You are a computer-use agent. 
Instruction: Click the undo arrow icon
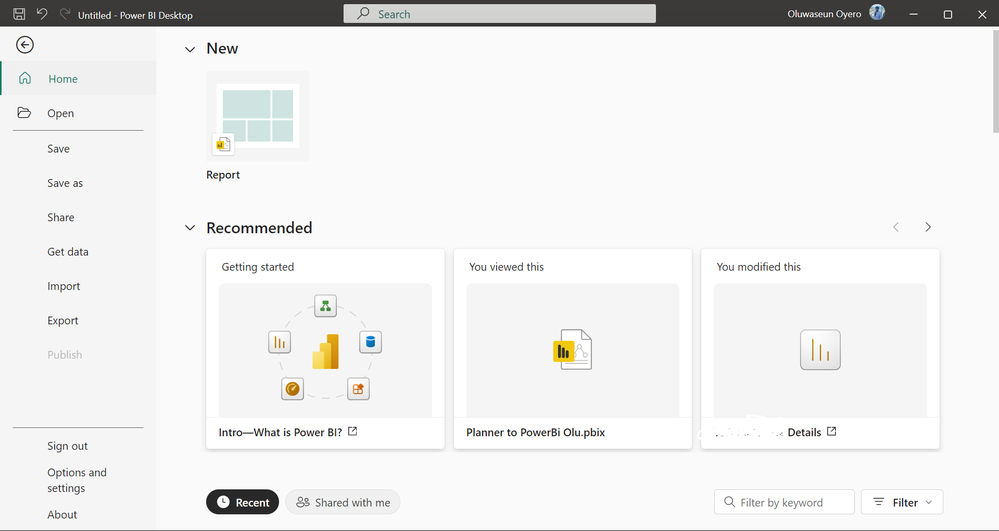pyautogui.click(x=42, y=13)
